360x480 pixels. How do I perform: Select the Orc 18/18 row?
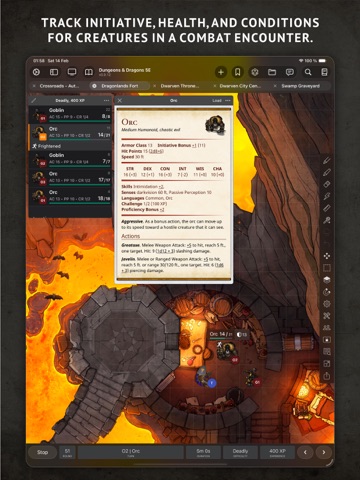point(70,196)
